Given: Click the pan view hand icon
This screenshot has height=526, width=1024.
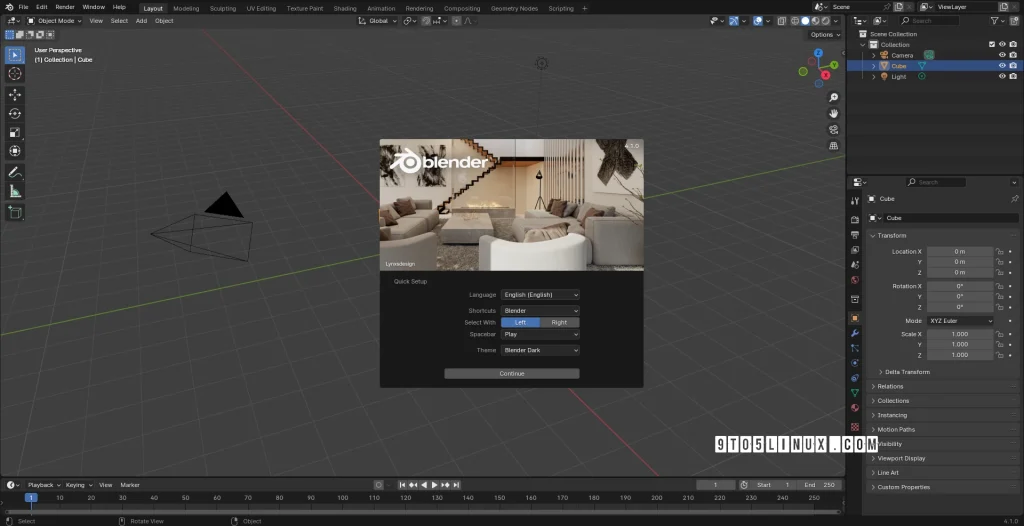Looking at the screenshot, I should (x=833, y=114).
